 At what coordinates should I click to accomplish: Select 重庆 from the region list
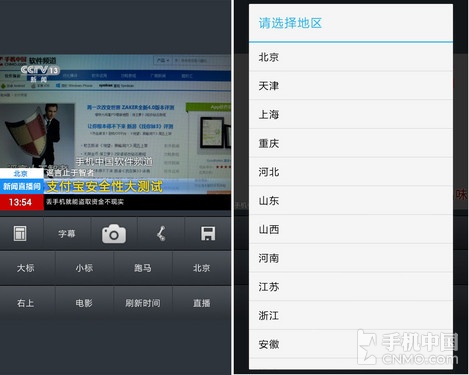click(x=351, y=143)
